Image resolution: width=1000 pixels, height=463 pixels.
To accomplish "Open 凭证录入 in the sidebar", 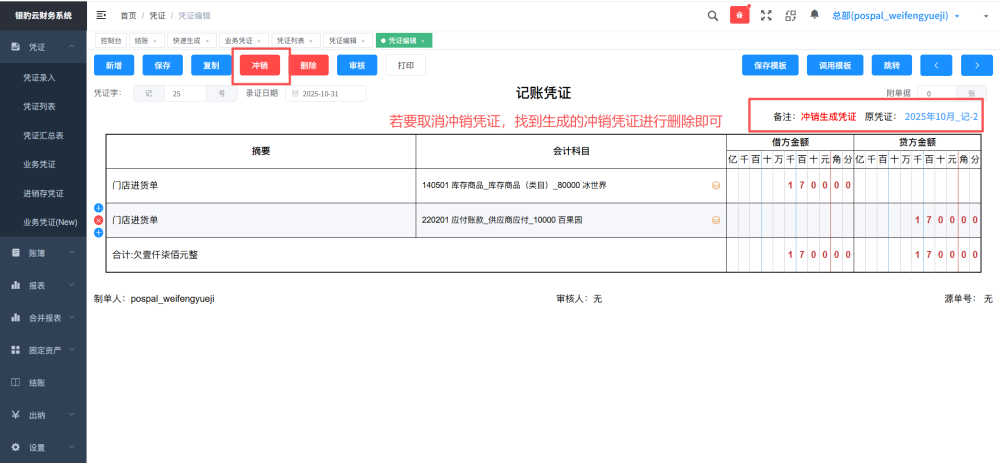I will pyautogui.click(x=40, y=78).
